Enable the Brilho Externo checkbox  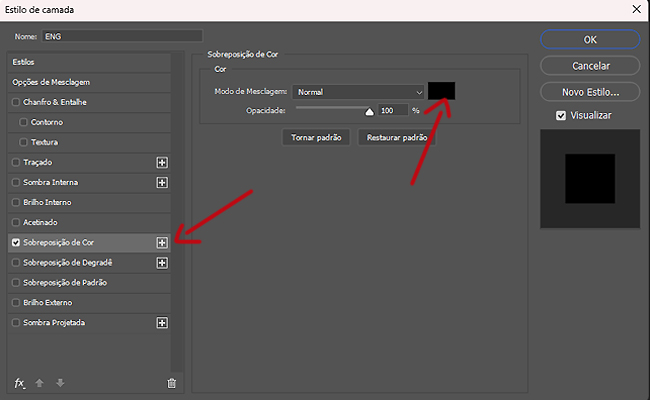pos(16,303)
